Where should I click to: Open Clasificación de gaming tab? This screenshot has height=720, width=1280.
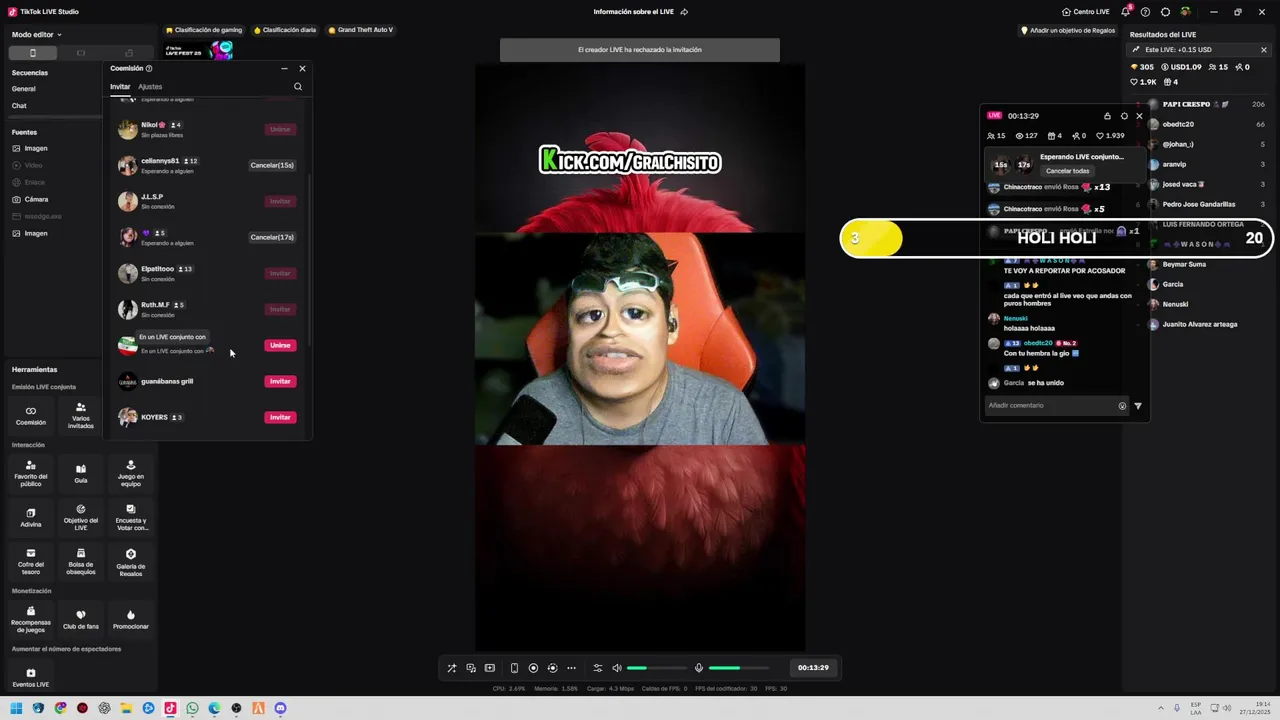[x=204, y=30]
